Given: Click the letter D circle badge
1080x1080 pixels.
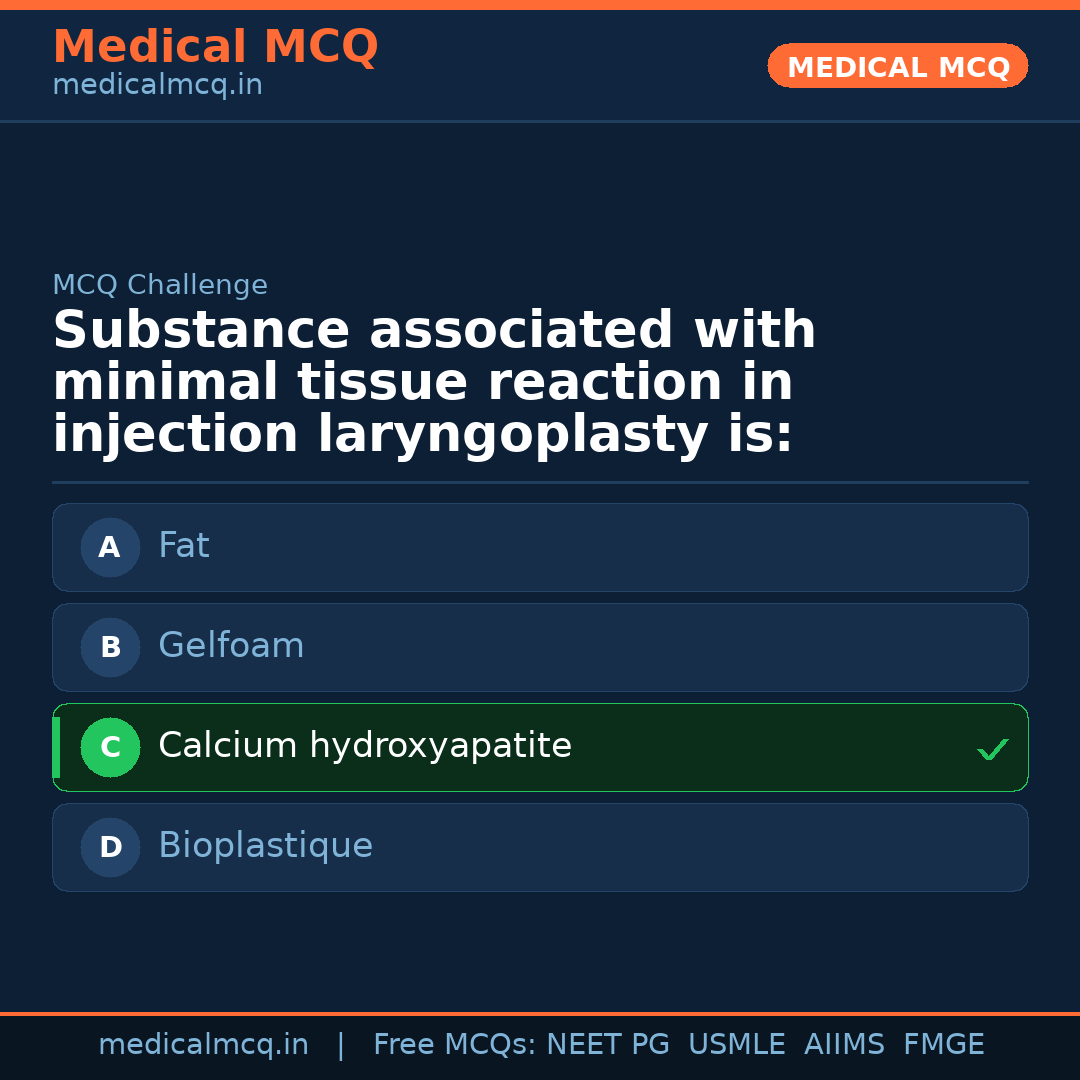Looking at the screenshot, I should coord(110,848).
